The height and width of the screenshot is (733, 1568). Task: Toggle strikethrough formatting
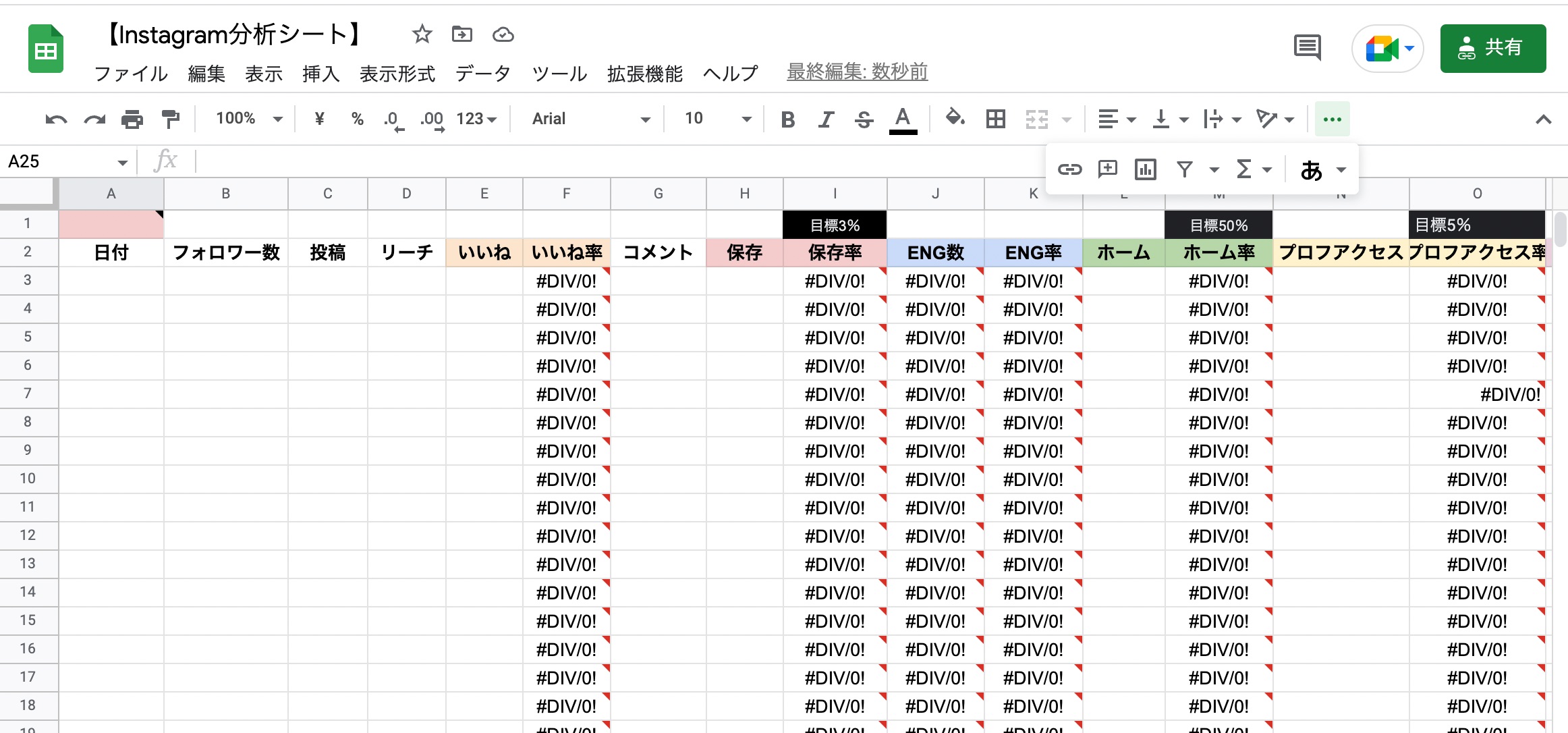click(864, 119)
